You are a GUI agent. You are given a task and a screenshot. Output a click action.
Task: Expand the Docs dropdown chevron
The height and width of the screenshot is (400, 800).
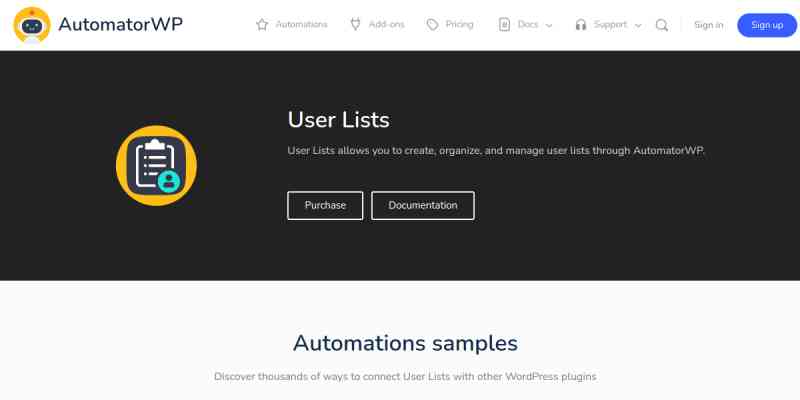(x=549, y=26)
